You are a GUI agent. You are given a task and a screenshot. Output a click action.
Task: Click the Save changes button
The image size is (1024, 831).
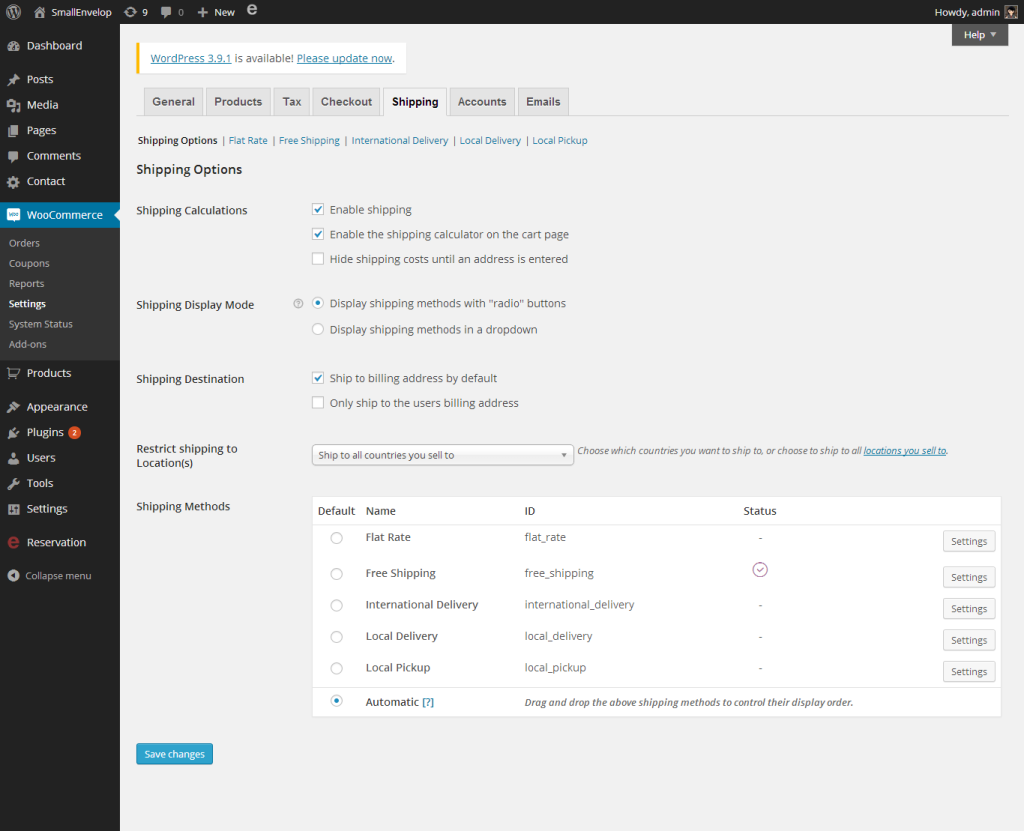coord(174,754)
